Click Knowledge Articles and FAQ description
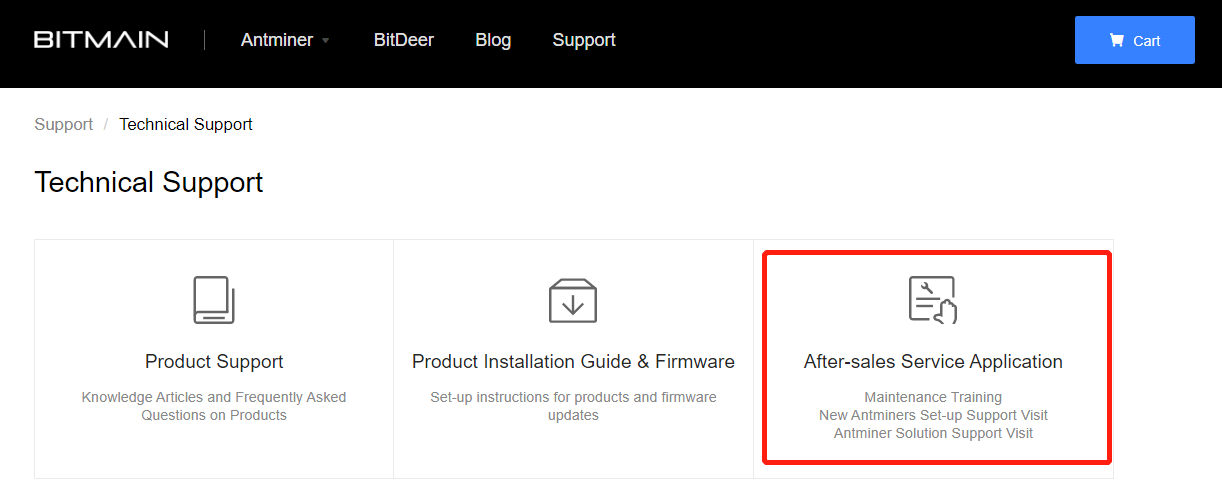1222x504 pixels. point(214,406)
